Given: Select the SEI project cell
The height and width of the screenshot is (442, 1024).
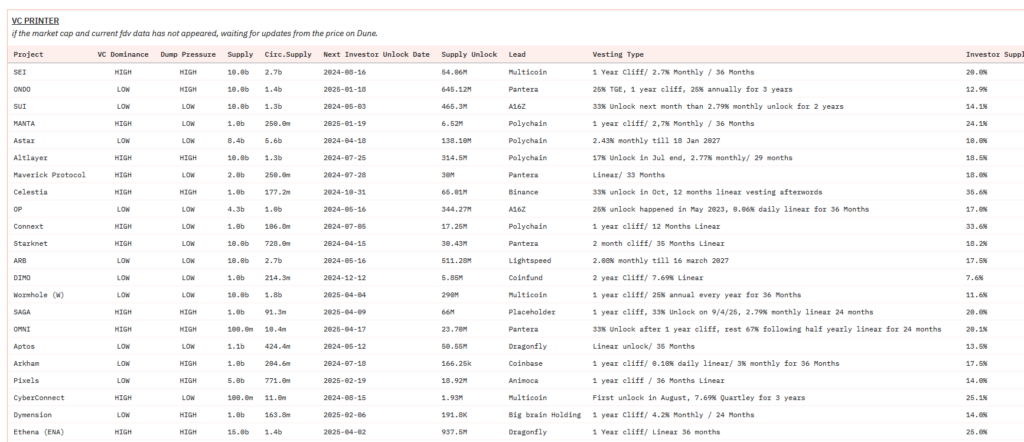Looking at the screenshot, I should pyautogui.click(x=20, y=72).
